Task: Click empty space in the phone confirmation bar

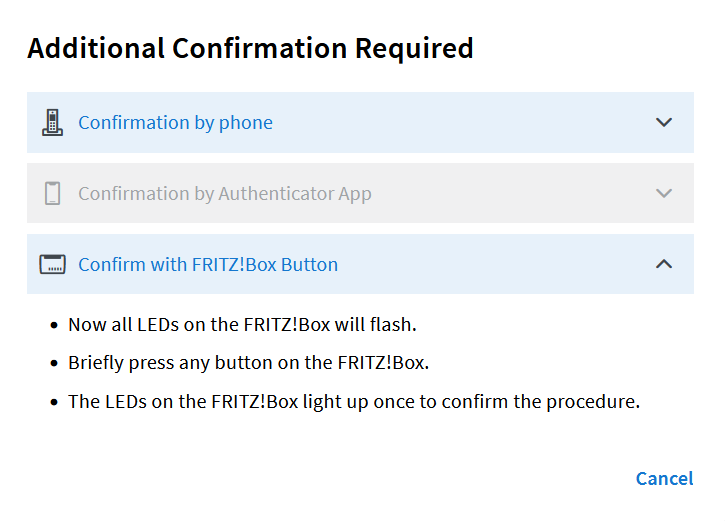Action: click(462, 123)
